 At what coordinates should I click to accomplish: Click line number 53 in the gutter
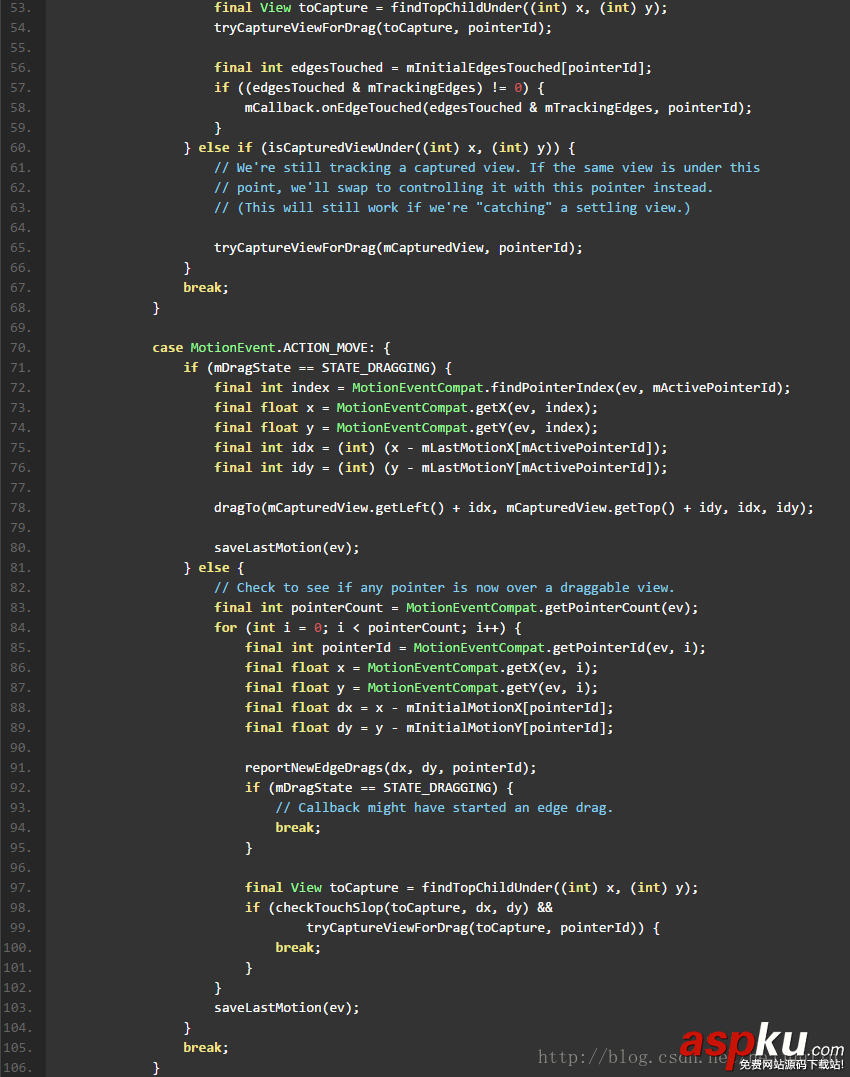22,8
